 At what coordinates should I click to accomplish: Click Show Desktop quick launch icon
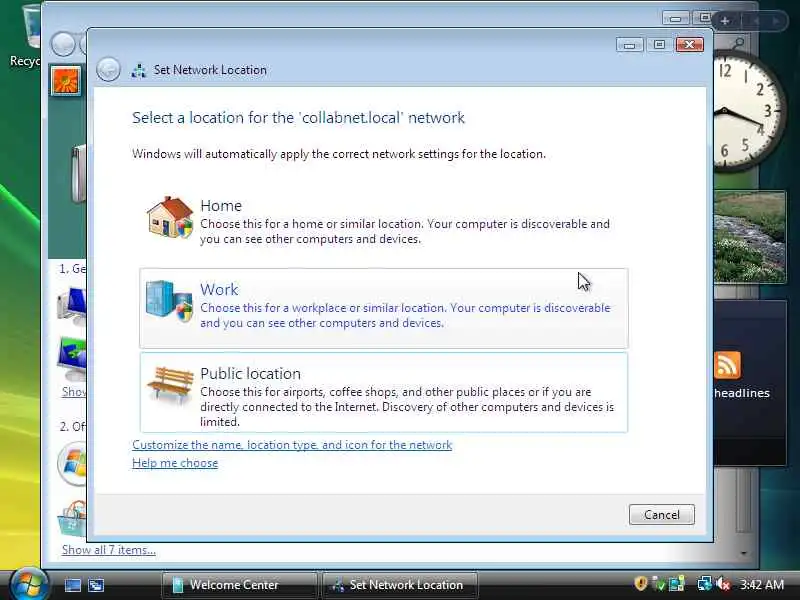(x=72, y=585)
